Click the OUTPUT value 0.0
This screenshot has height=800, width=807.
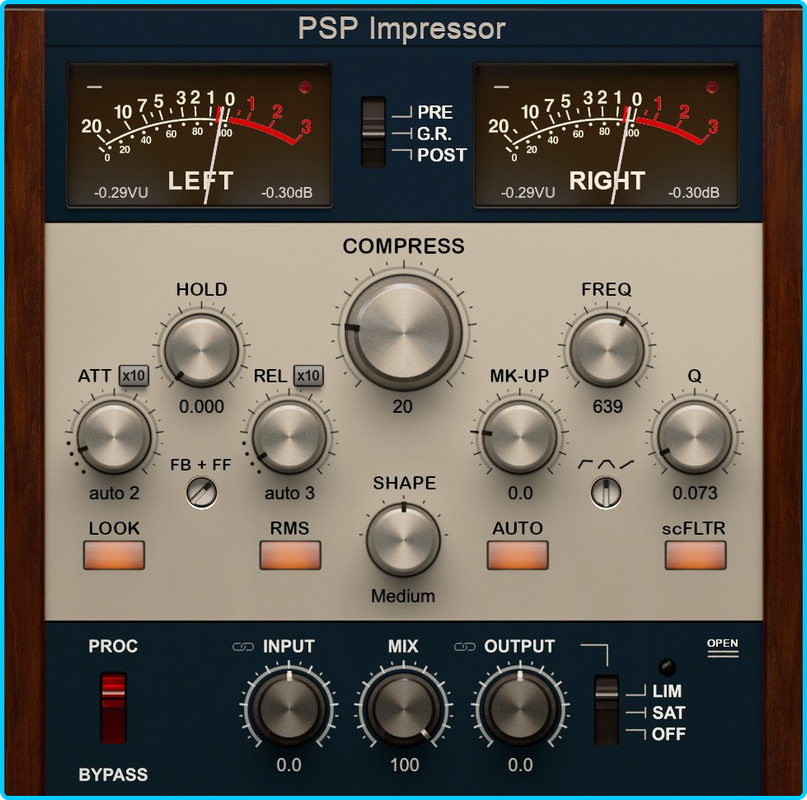click(520, 765)
